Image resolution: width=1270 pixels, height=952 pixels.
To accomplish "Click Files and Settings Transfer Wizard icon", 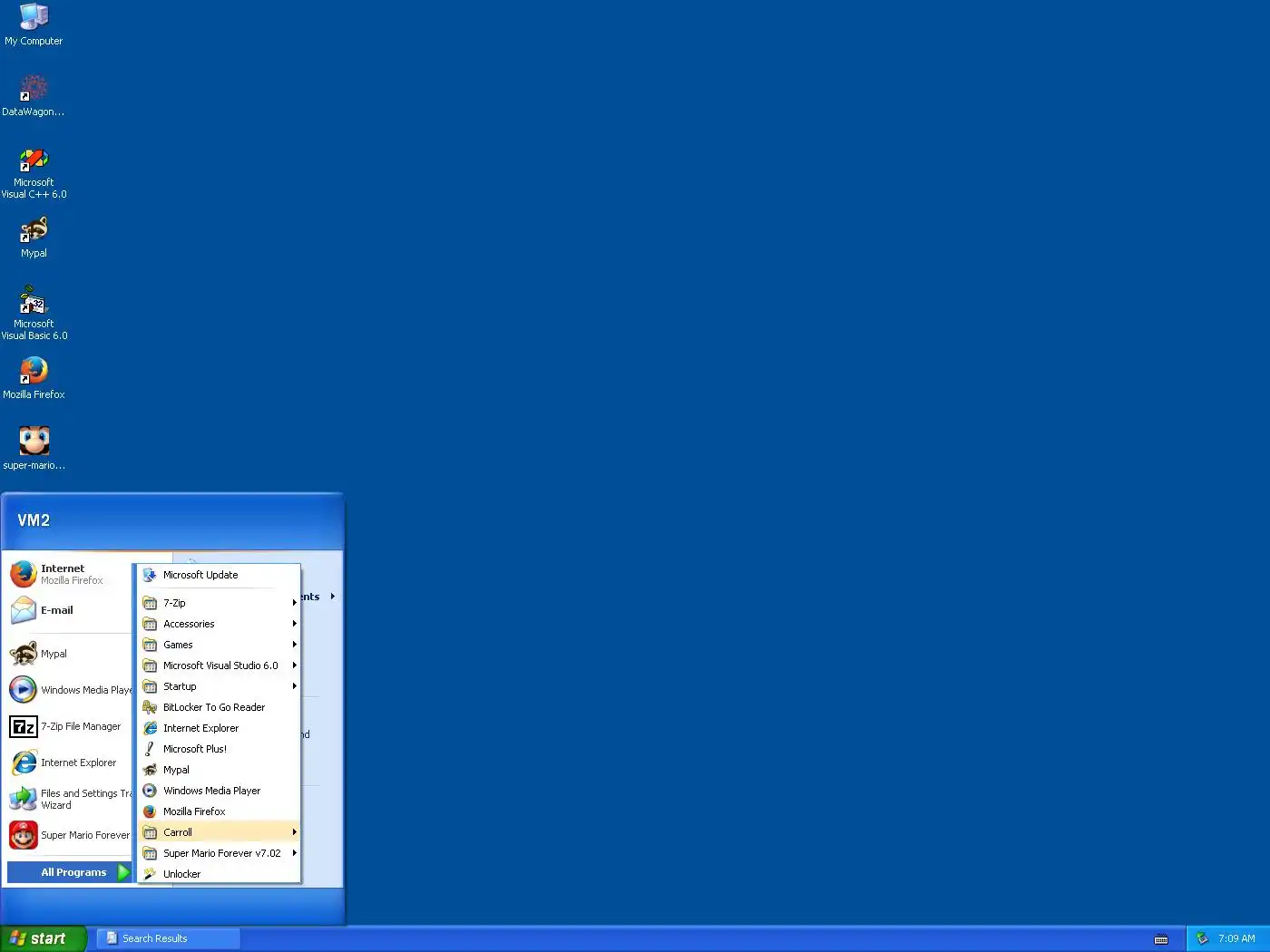I will click(24, 799).
